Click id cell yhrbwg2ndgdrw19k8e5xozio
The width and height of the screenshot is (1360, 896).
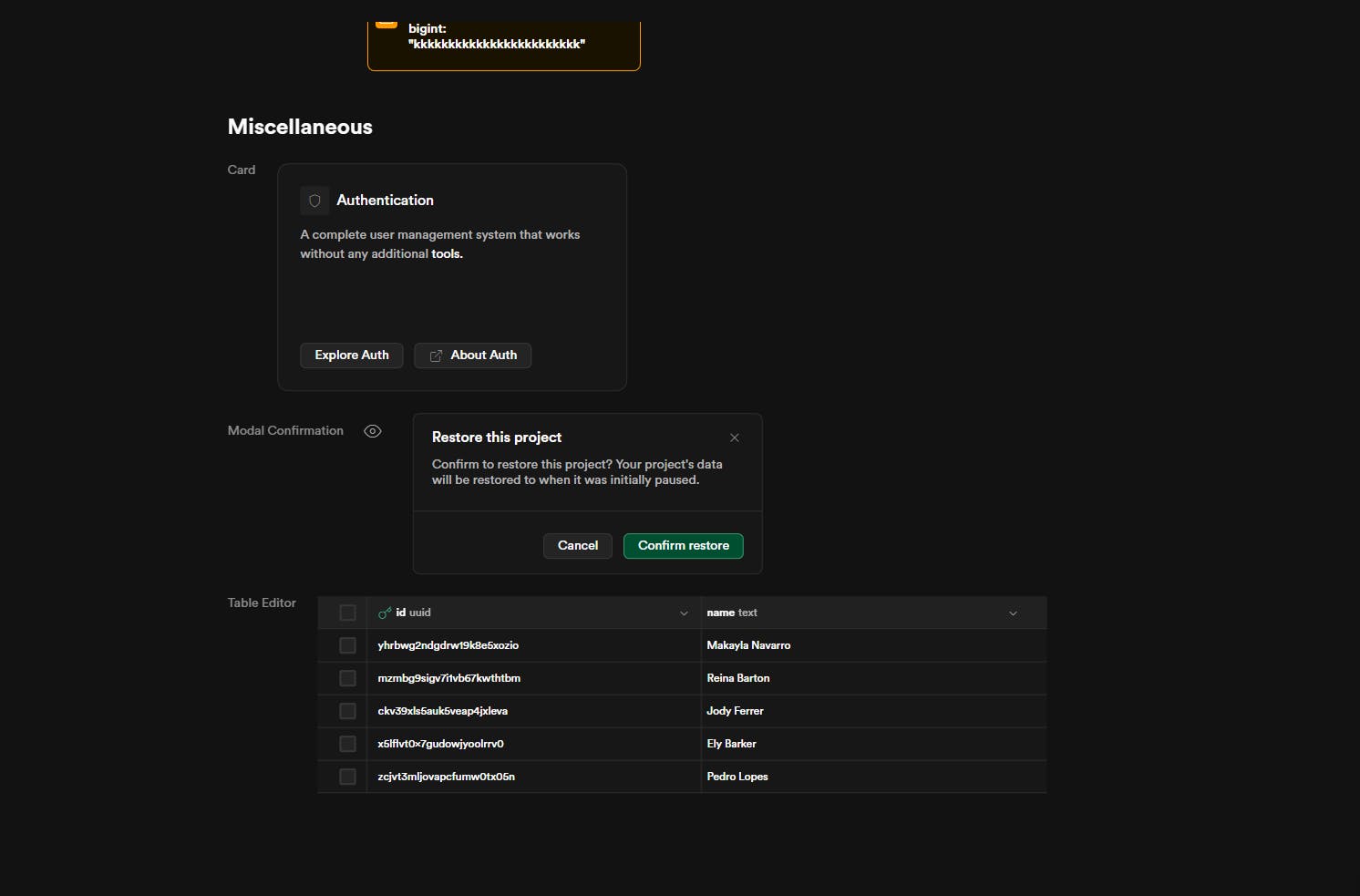533,645
